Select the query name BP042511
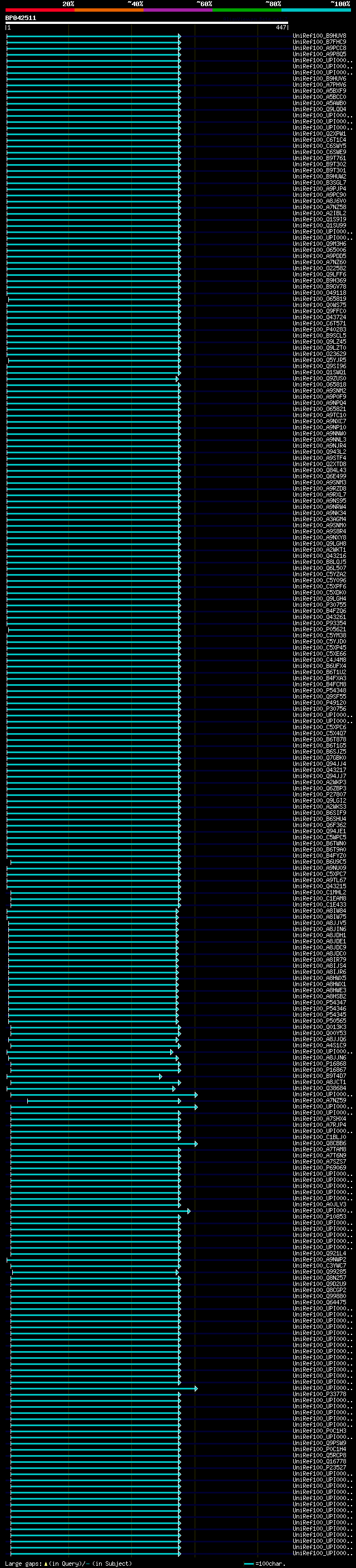 point(21,18)
